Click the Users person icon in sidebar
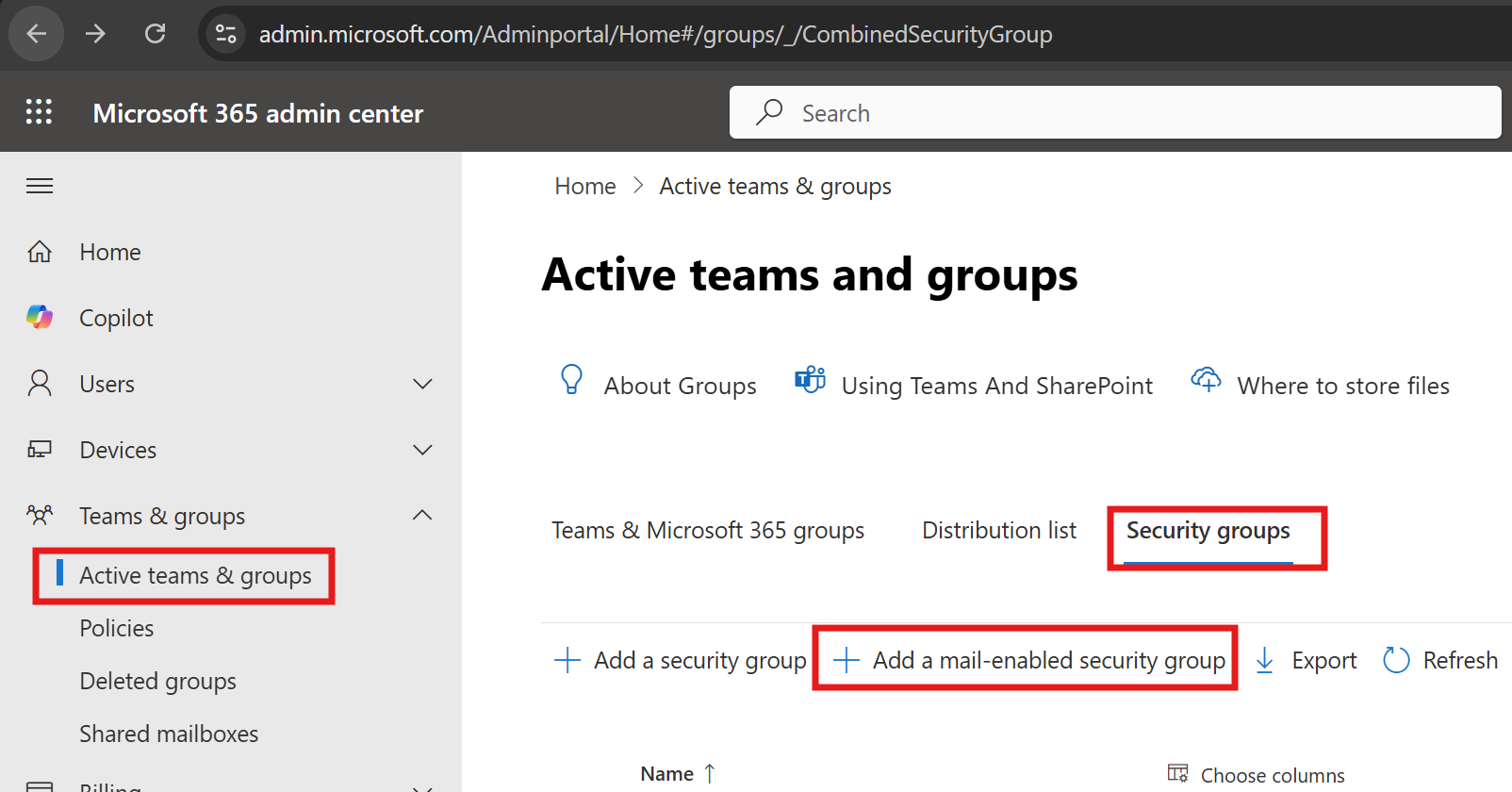 point(40,384)
